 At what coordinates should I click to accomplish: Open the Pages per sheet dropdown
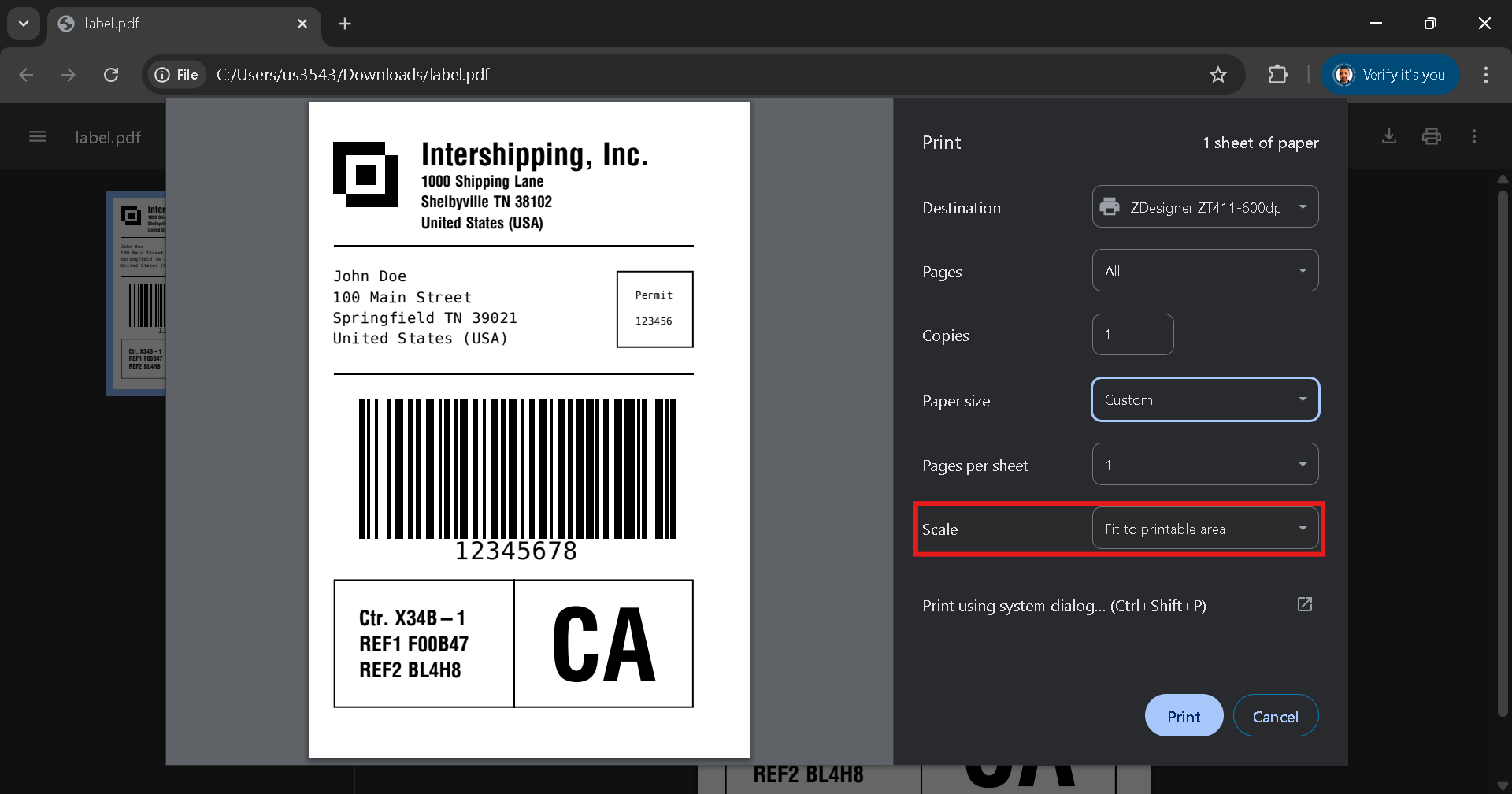(x=1205, y=465)
